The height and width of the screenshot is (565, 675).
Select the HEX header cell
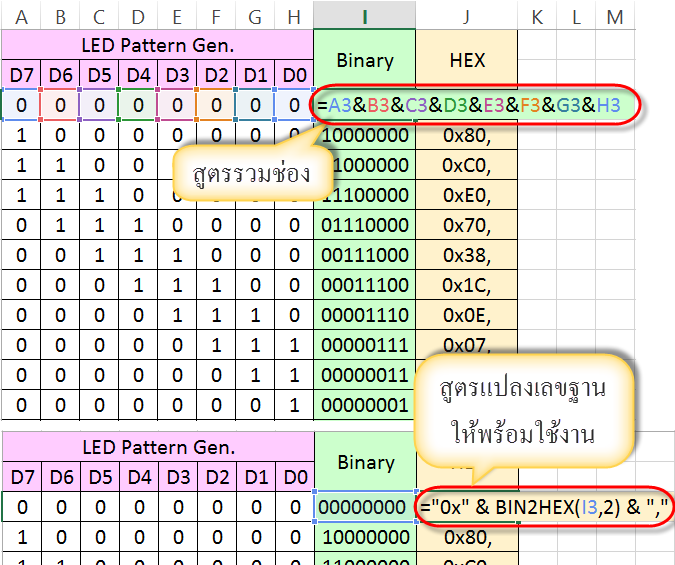coord(467,60)
